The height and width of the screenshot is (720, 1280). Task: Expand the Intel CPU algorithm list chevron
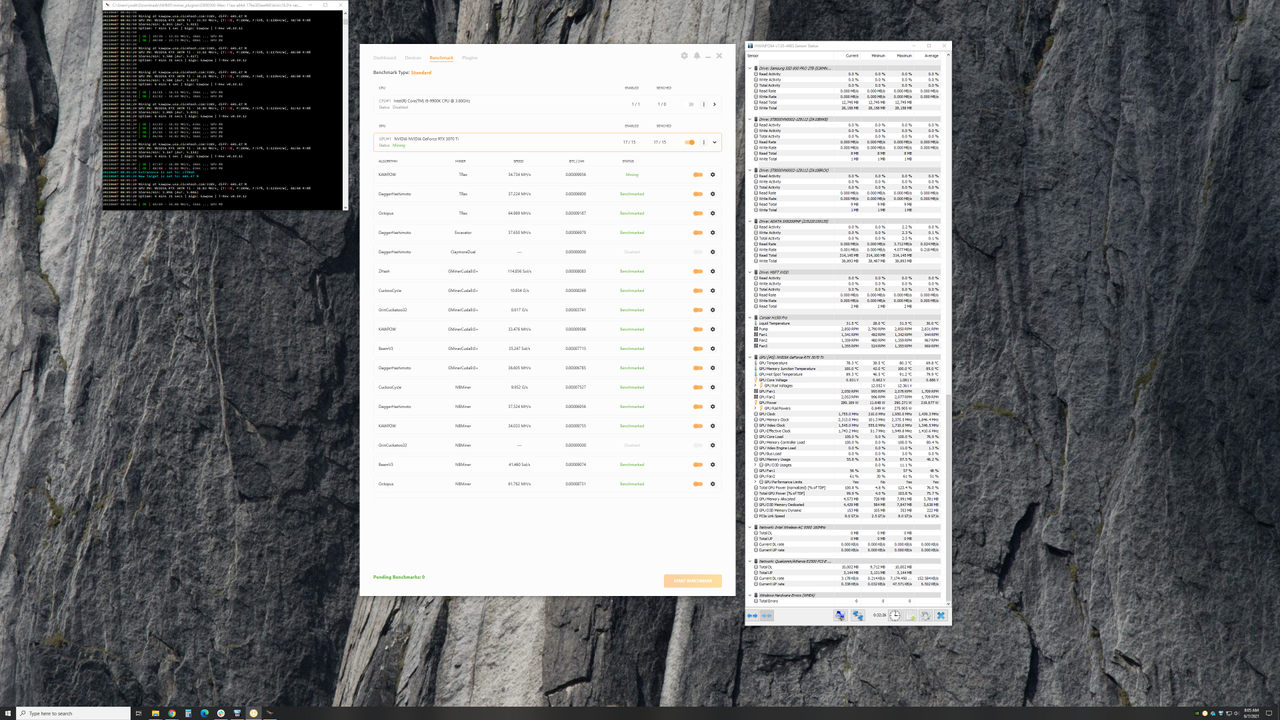[x=714, y=104]
